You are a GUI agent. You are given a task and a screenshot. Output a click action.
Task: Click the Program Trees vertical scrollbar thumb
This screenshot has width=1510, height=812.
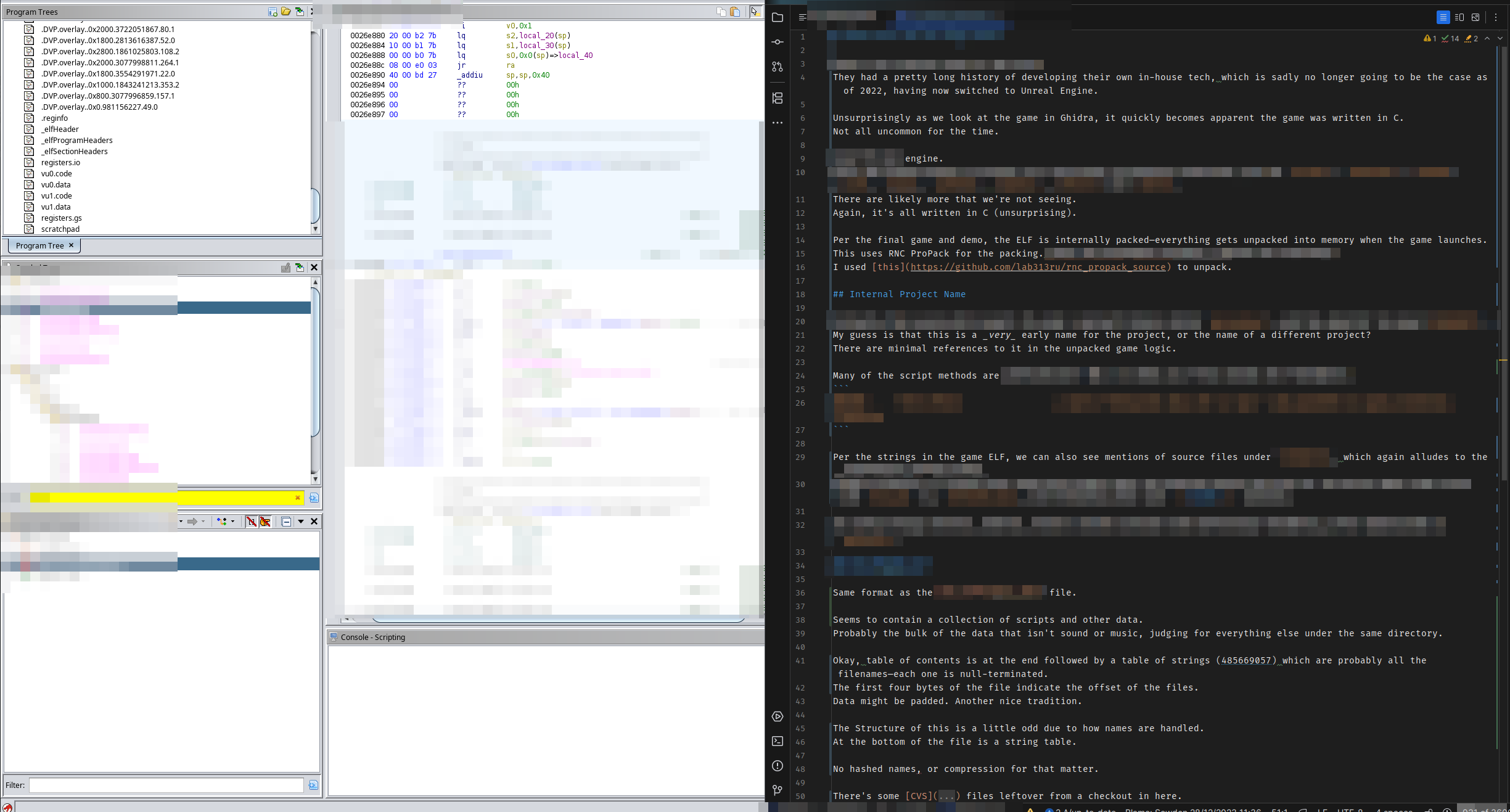pyautogui.click(x=315, y=206)
